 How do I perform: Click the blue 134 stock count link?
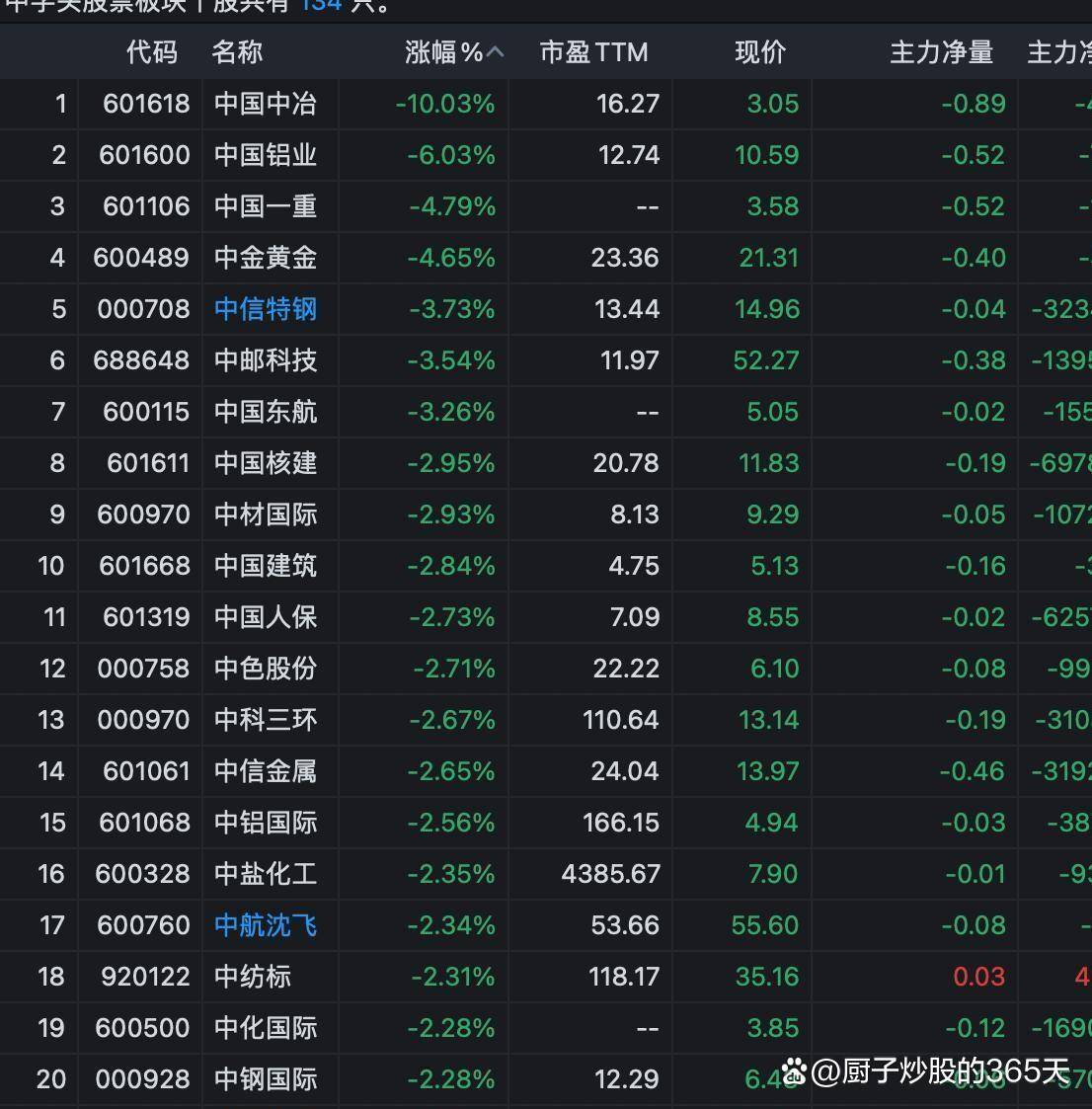321,6
